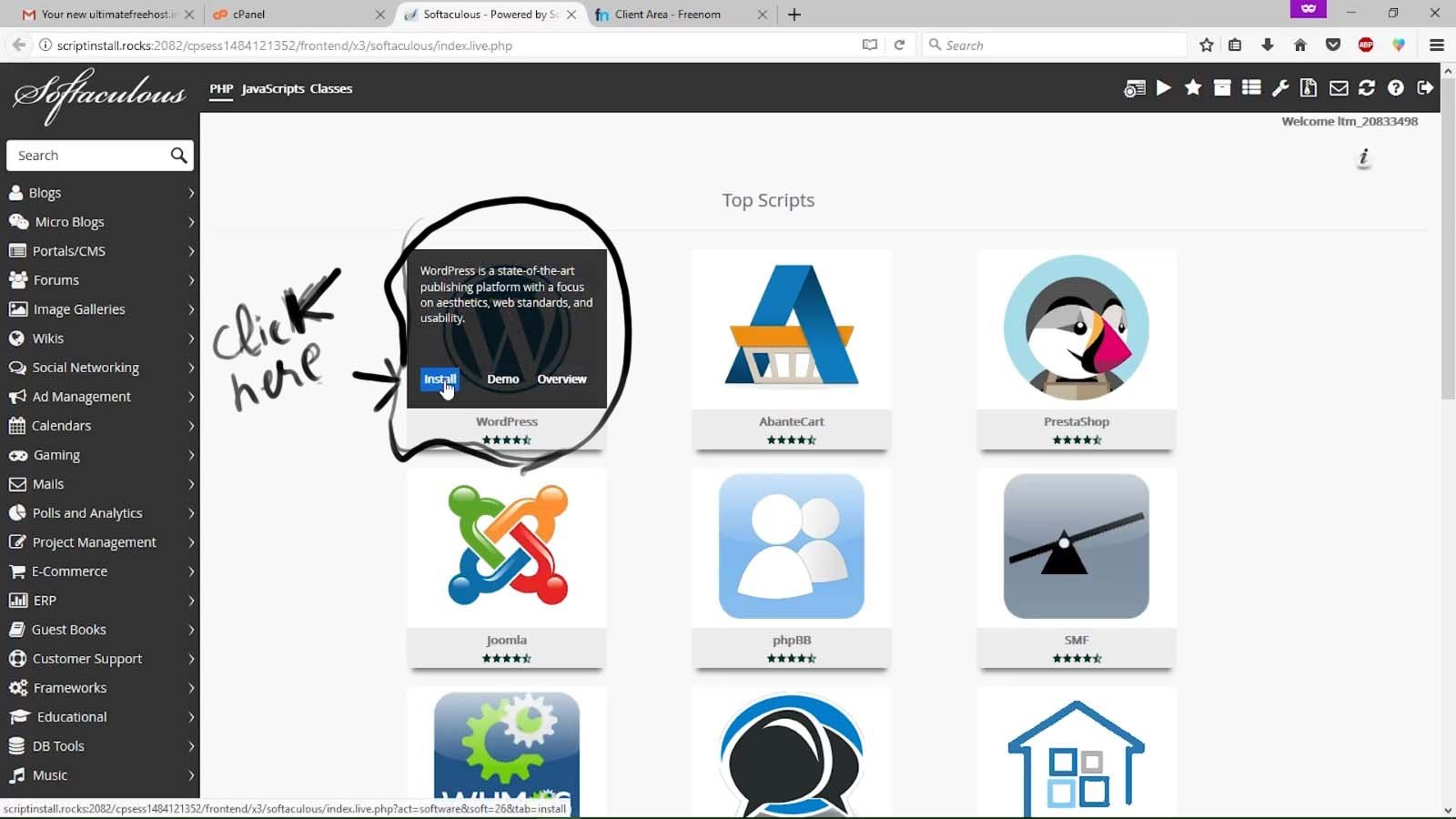1456x819 pixels.
Task: Open script ratings via the star icon
Action: [x=1193, y=87]
